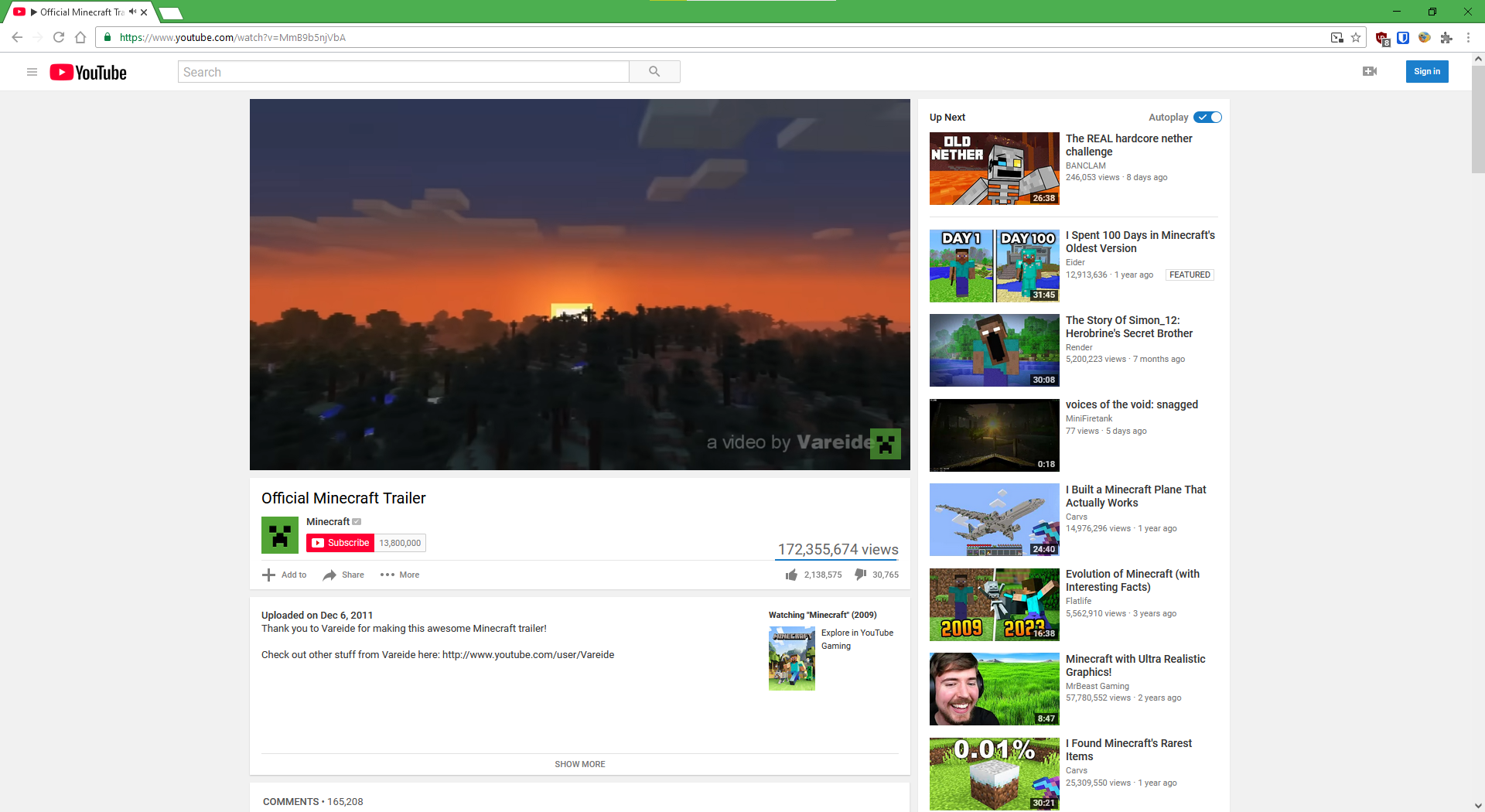The height and width of the screenshot is (812, 1485).
Task: Click the browser address bar URL
Action: (x=233, y=37)
